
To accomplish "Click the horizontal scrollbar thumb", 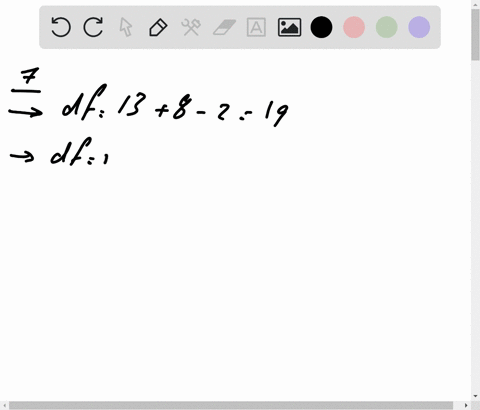I will tap(231, 405).
